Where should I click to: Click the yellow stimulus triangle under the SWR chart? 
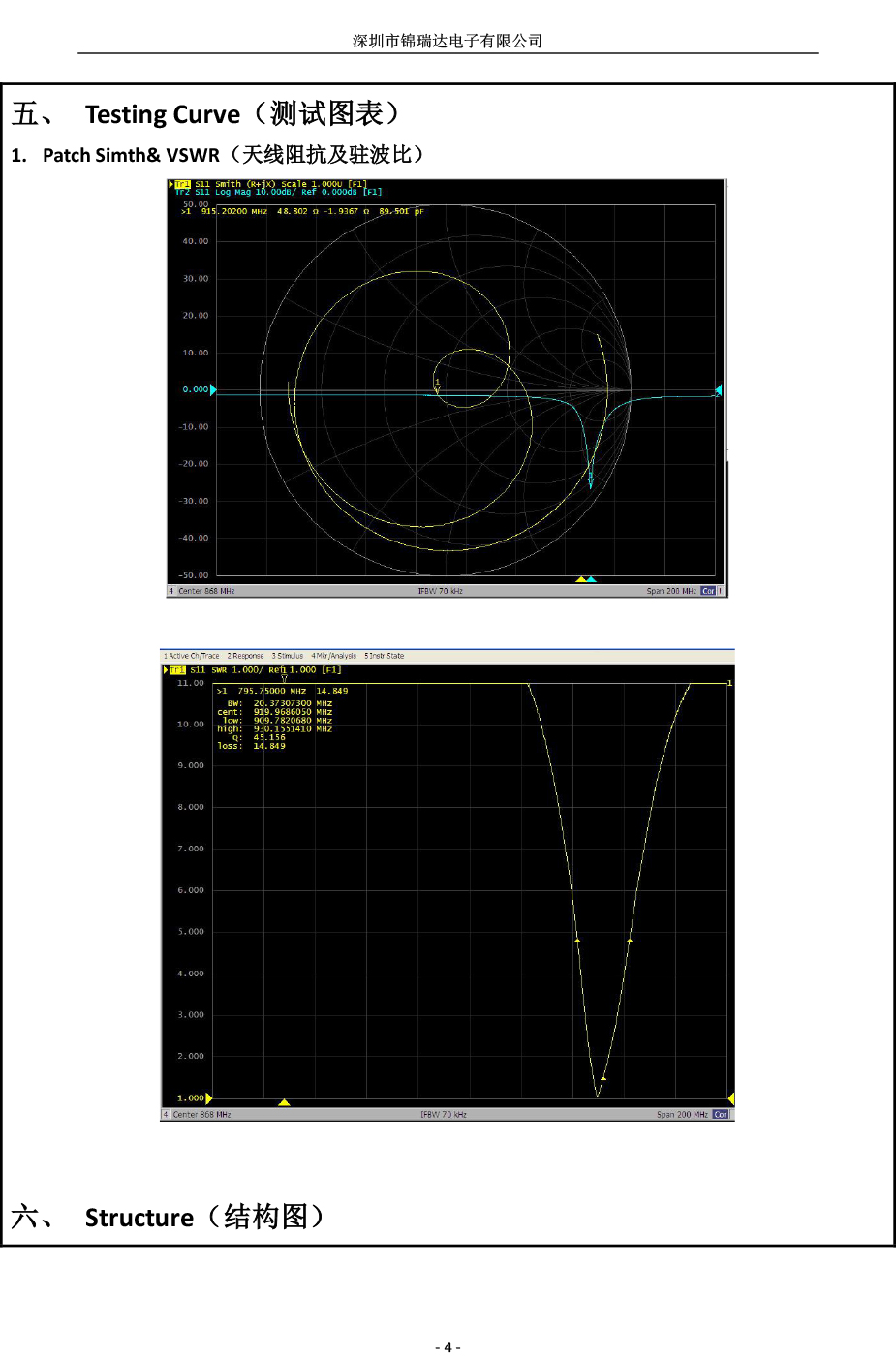(284, 1102)
